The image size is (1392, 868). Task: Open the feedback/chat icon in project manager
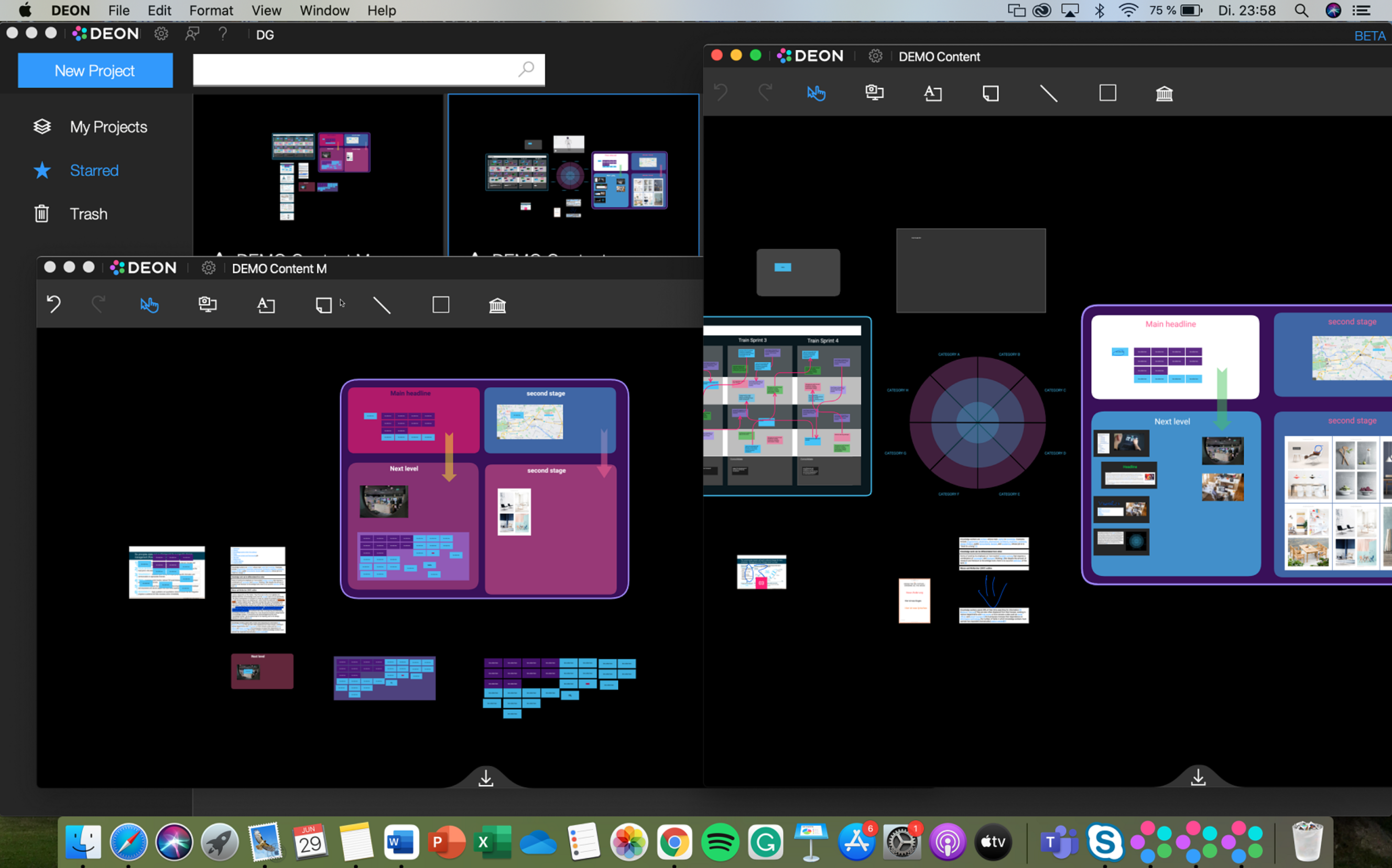192,34
